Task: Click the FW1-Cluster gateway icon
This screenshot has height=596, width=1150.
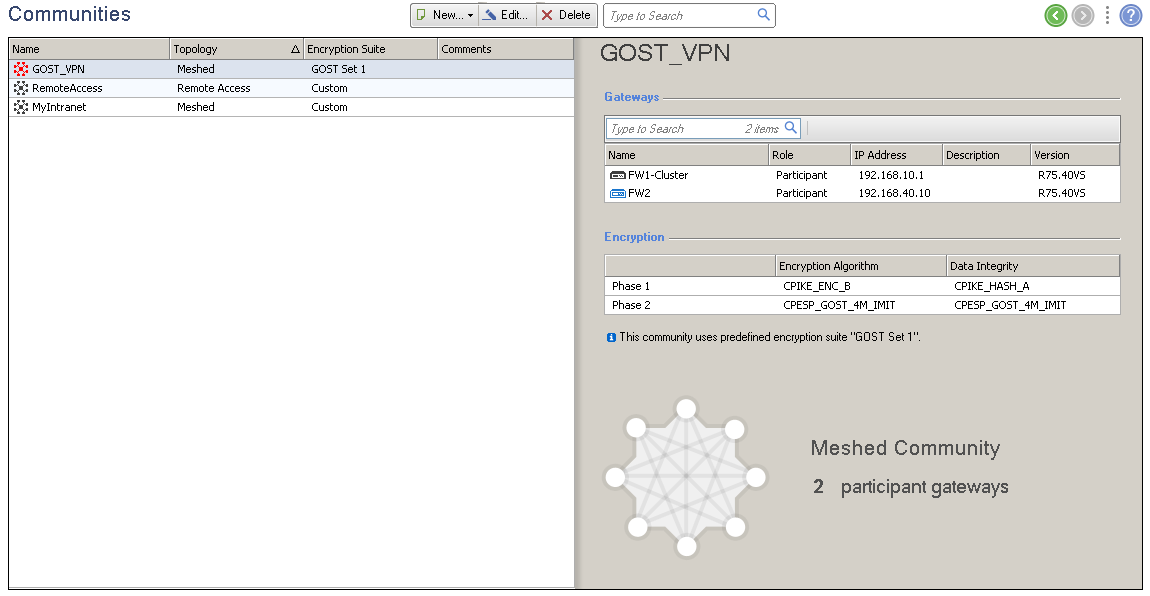Action: 618,175
